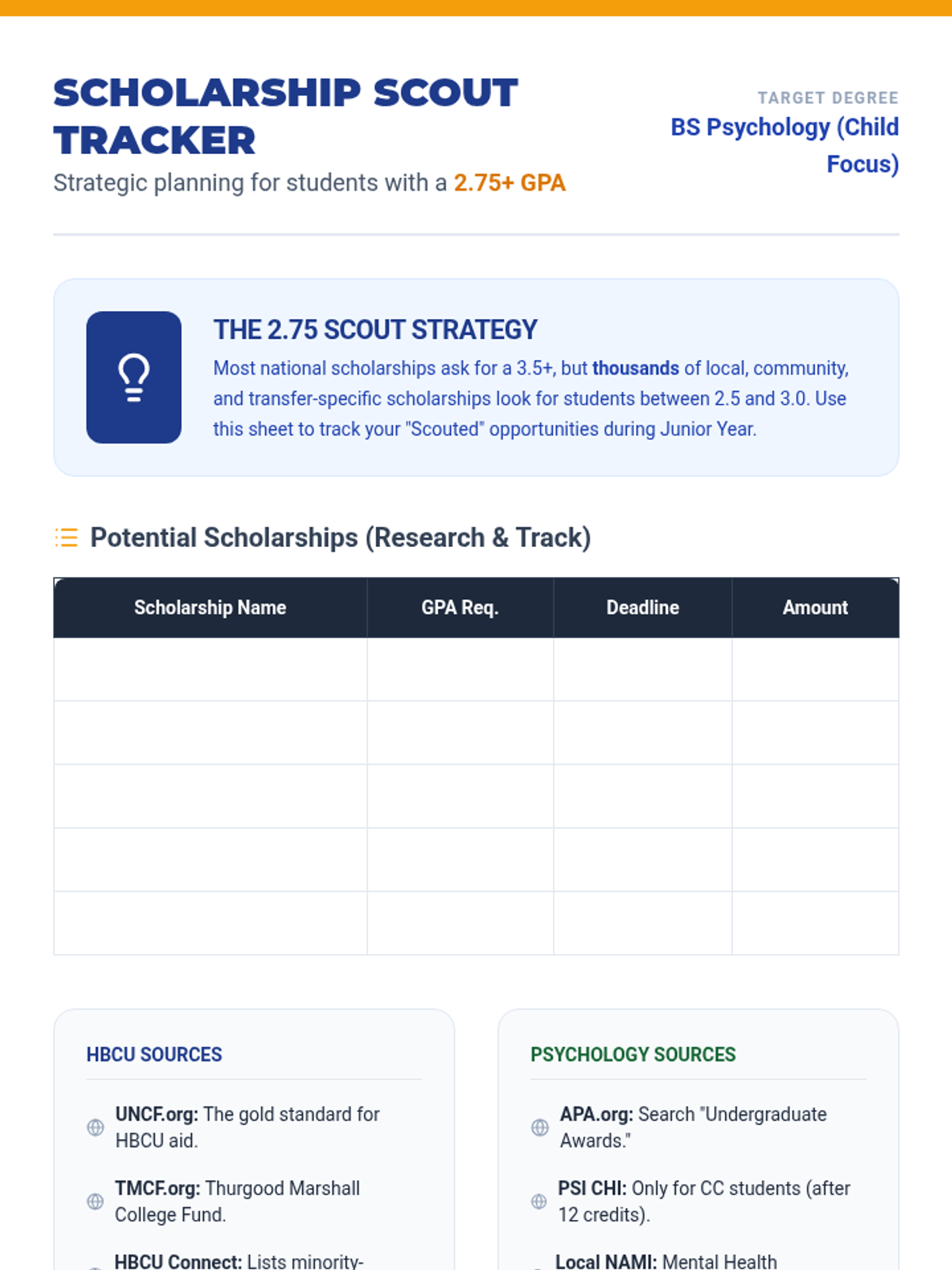Click the lightbulb strategy icon
952x1270 pixels.
pyautogui.click(x=133, y=377)
